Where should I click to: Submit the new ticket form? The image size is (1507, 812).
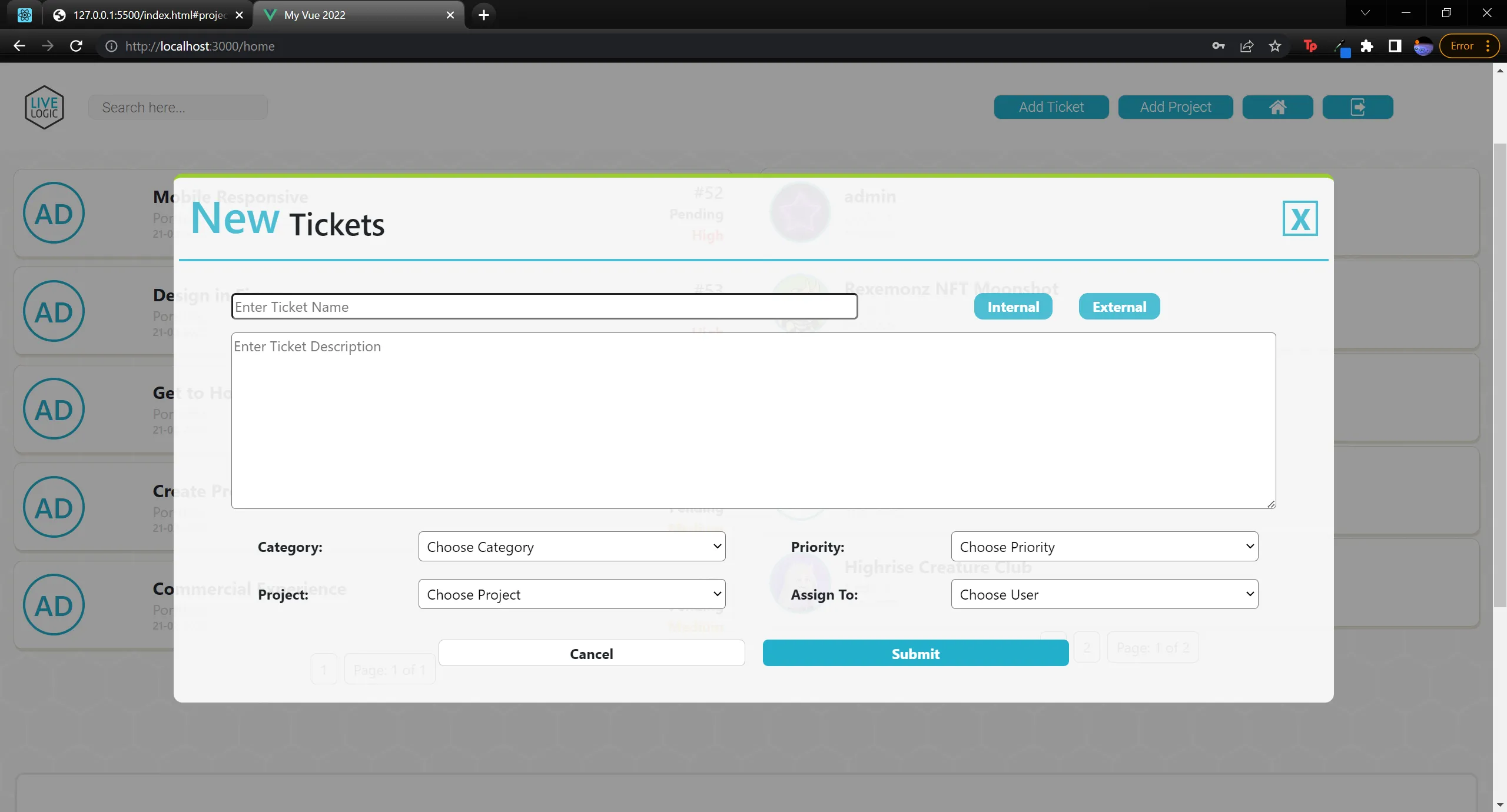coord(914,653)
